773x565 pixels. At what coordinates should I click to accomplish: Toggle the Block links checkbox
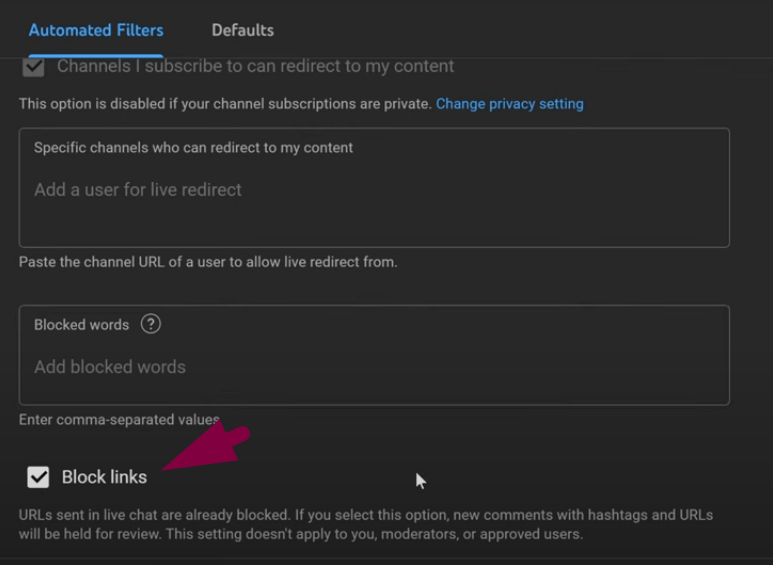pyautogui.click(x=38, y=477)
